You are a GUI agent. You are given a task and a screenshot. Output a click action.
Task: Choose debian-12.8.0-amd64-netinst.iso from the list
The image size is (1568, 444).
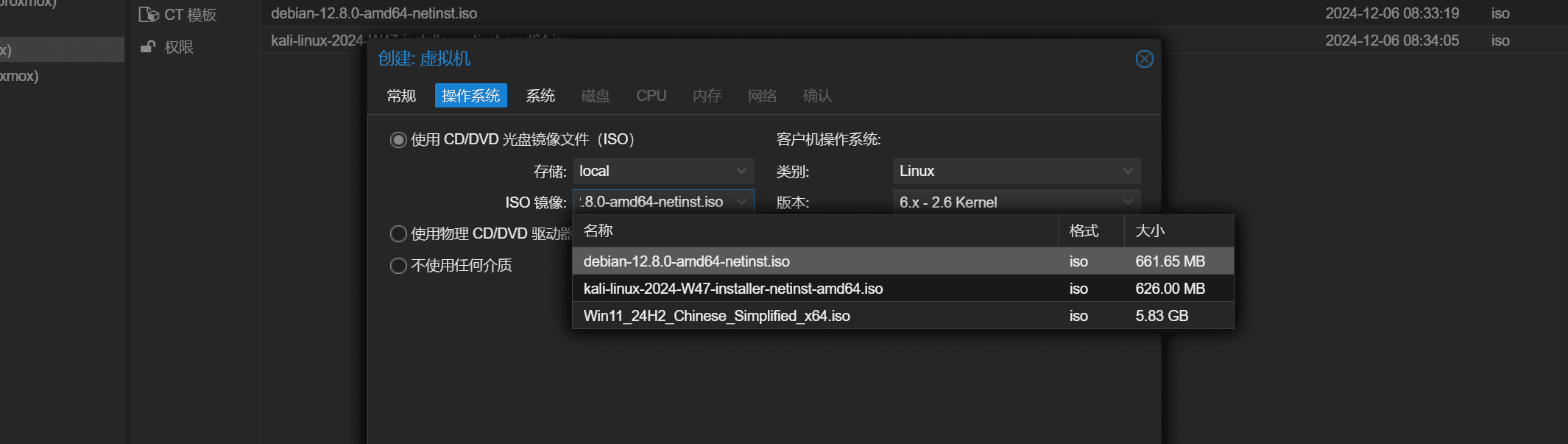pos(903,261)
